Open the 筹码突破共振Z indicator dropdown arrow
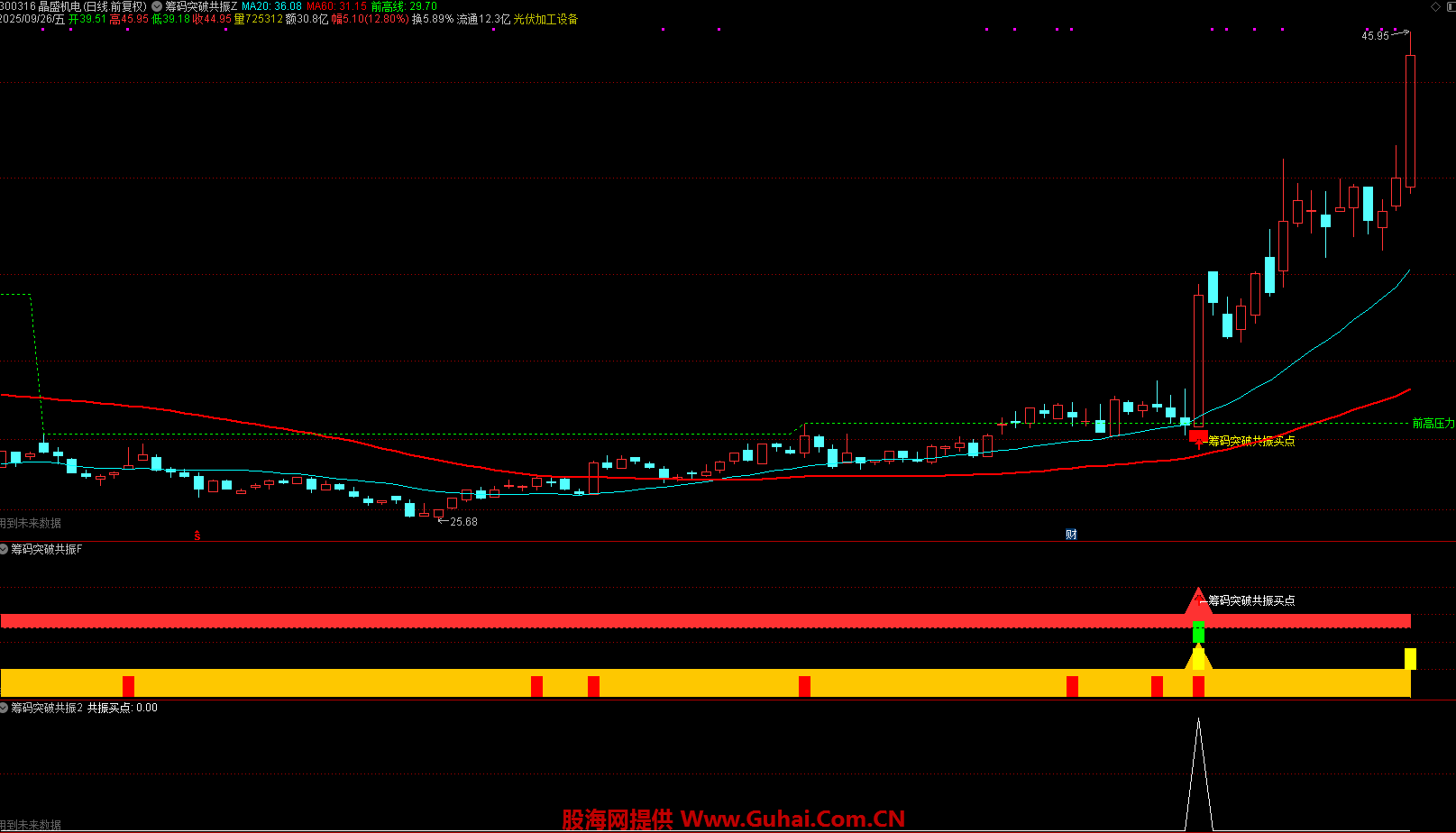 coord(157,6)
